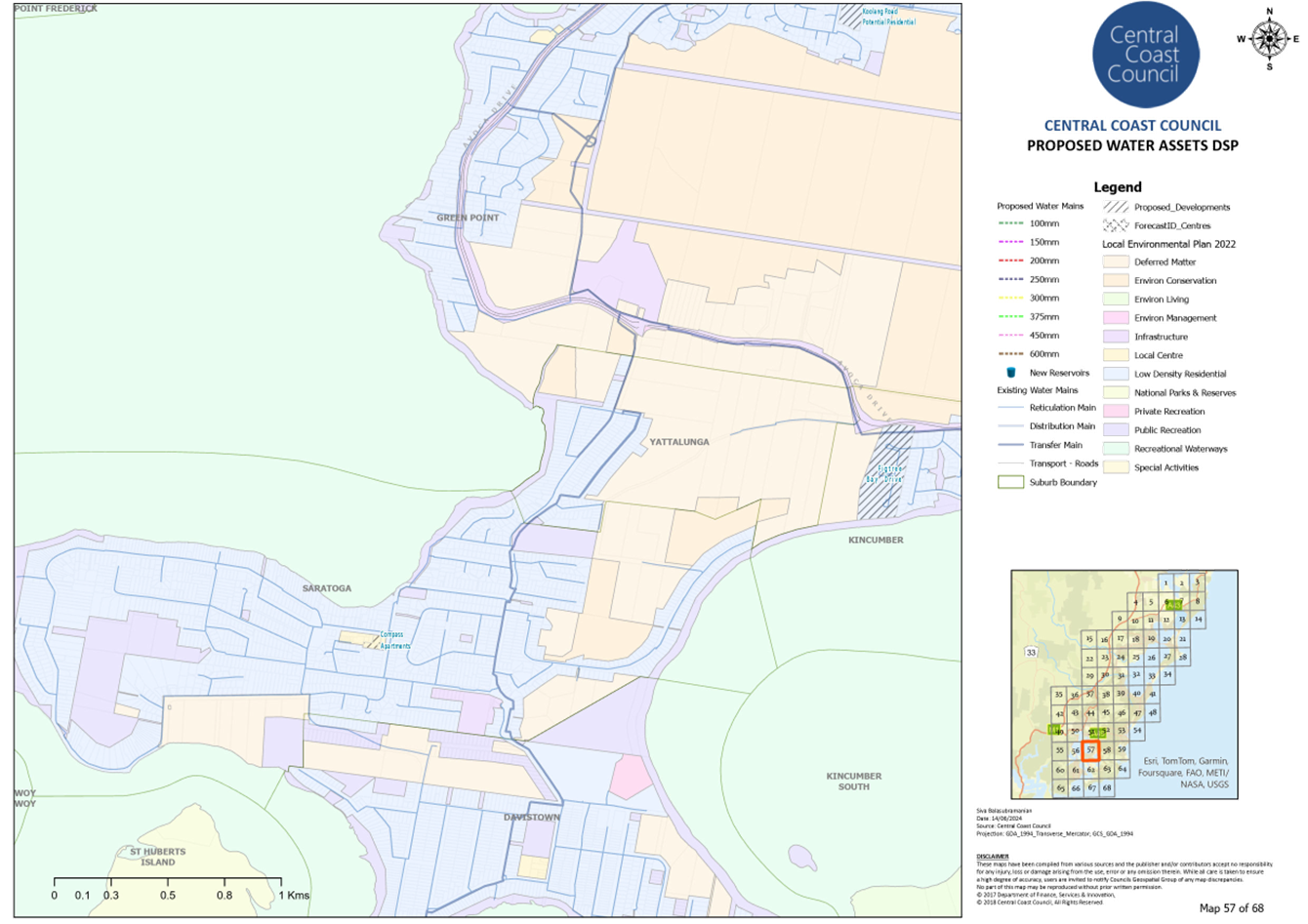Click the 450mm legend label
1308x924 pixels.
point(1043,336)
